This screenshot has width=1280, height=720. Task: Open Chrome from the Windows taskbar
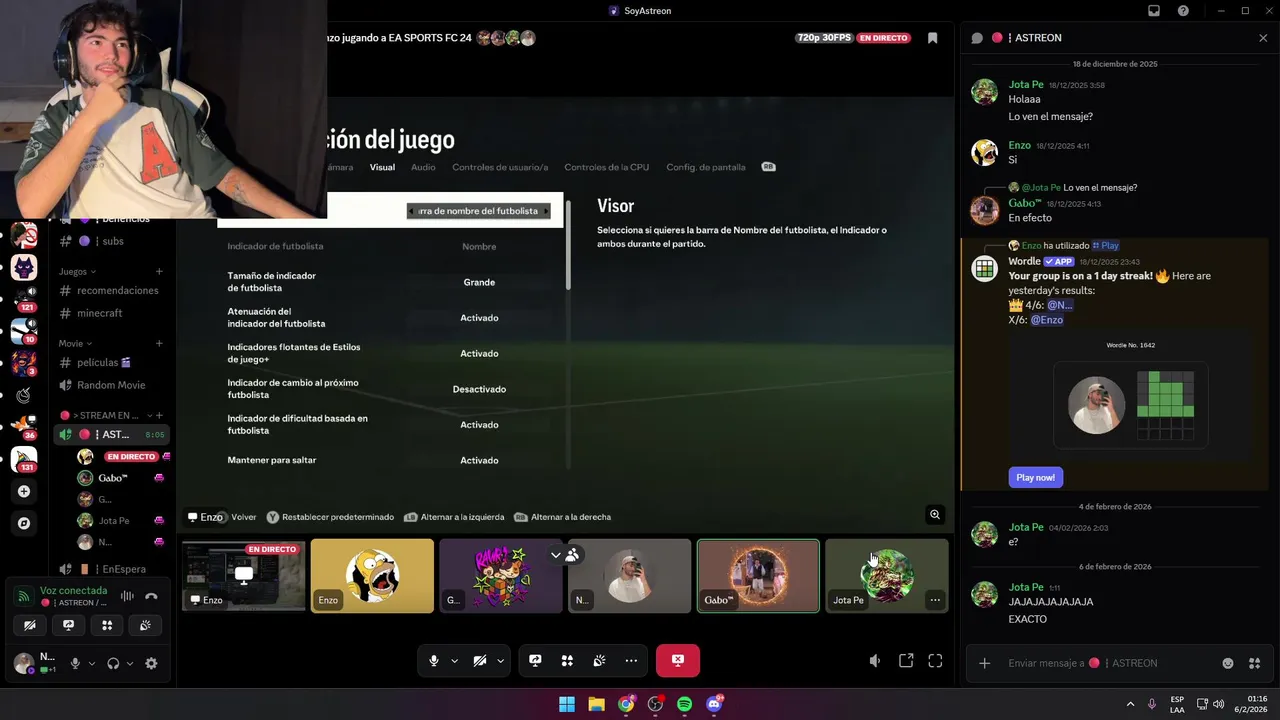[x=625, y=704]
